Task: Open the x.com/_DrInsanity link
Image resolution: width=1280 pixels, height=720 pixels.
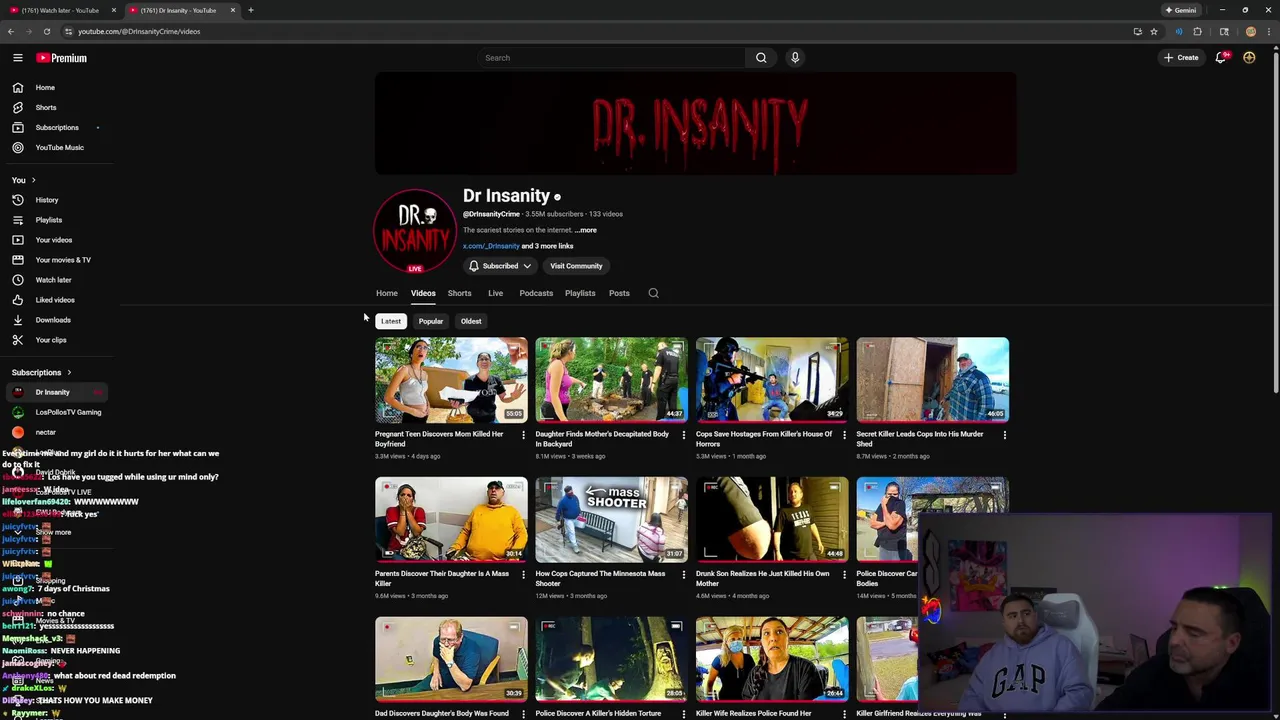Action: pos(491,246)
